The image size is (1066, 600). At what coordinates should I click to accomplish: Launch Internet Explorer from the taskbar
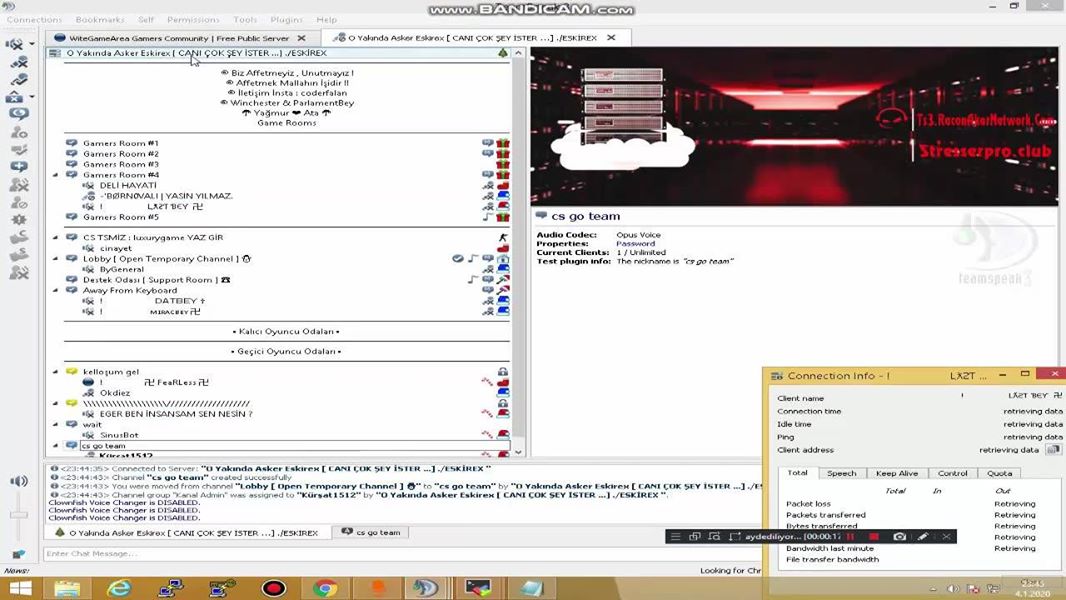click(119, 588)
